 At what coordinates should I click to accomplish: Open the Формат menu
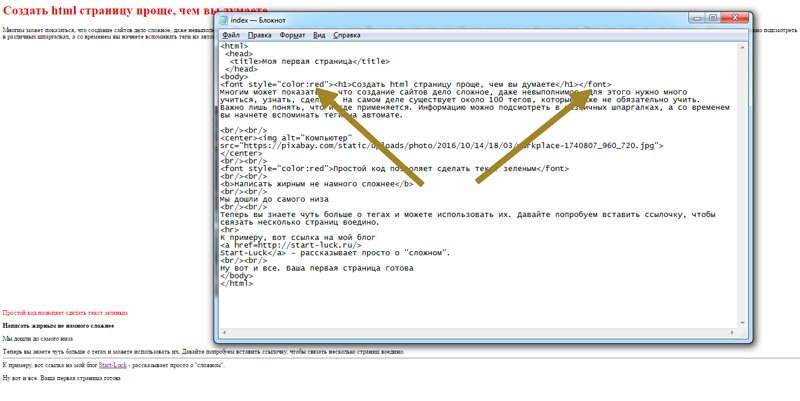[x=293, y=35]
